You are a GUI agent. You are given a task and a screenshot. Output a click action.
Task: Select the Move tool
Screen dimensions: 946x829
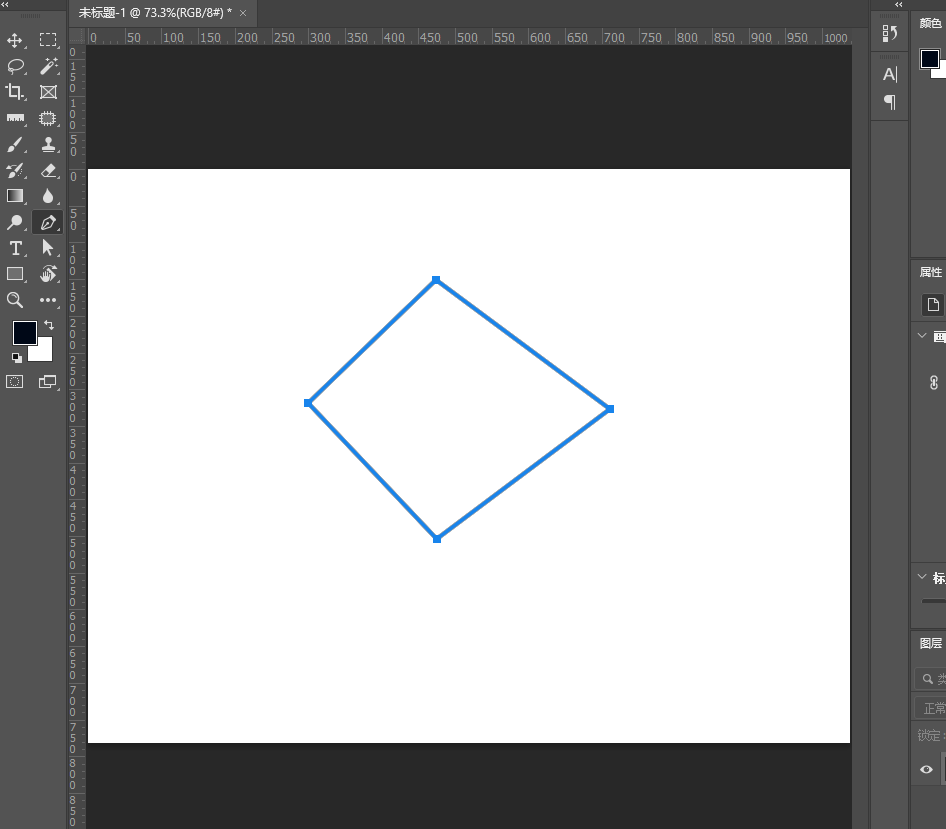pos(15,40)
